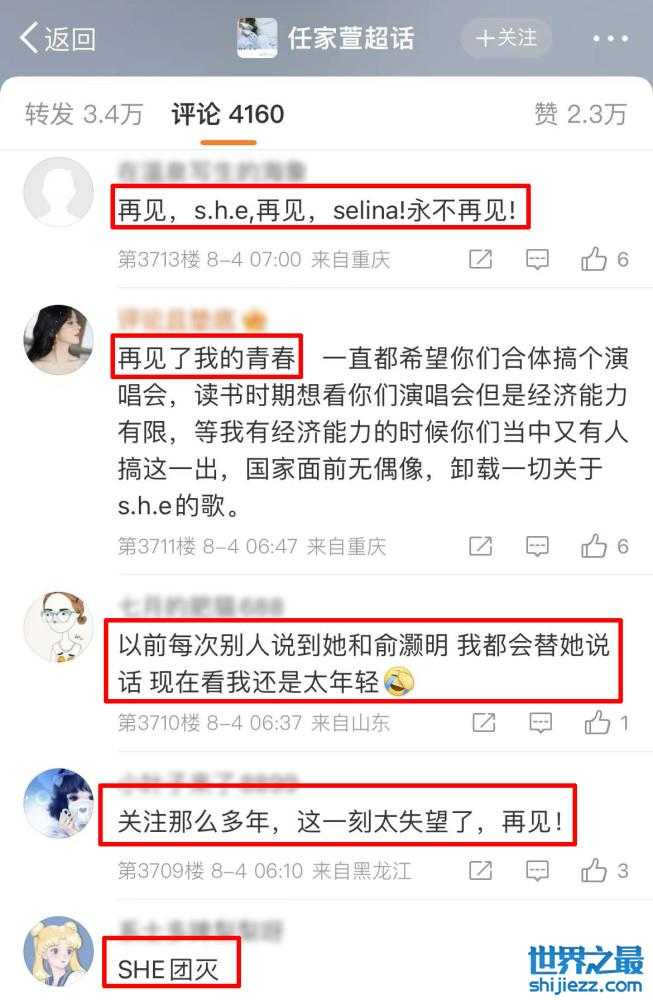Like the 第3713楼 comment from 重庆
Screen dimensions: 653x1000
coord(605,259)
